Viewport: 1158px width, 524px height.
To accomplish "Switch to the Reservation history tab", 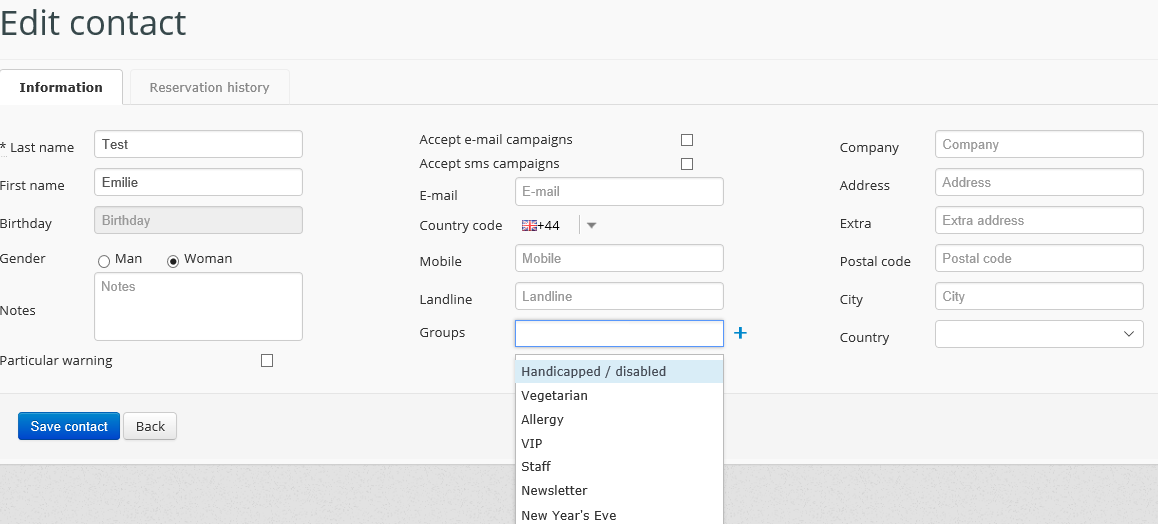I will (x=209, y=87).
